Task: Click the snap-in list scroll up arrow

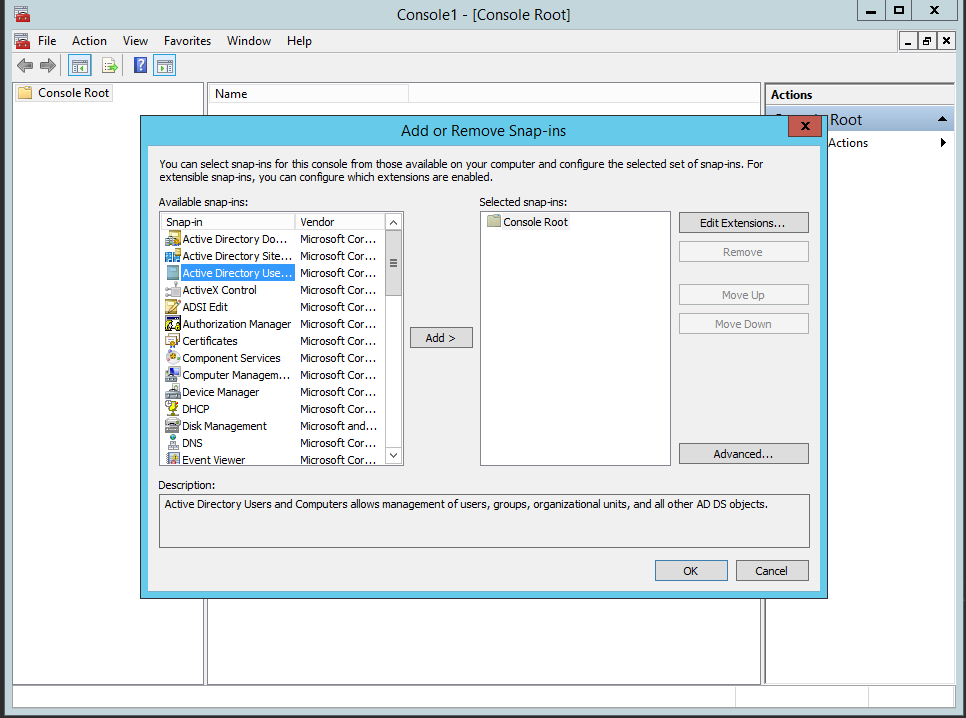Action: pyautogui.click(x=394, y=222)
